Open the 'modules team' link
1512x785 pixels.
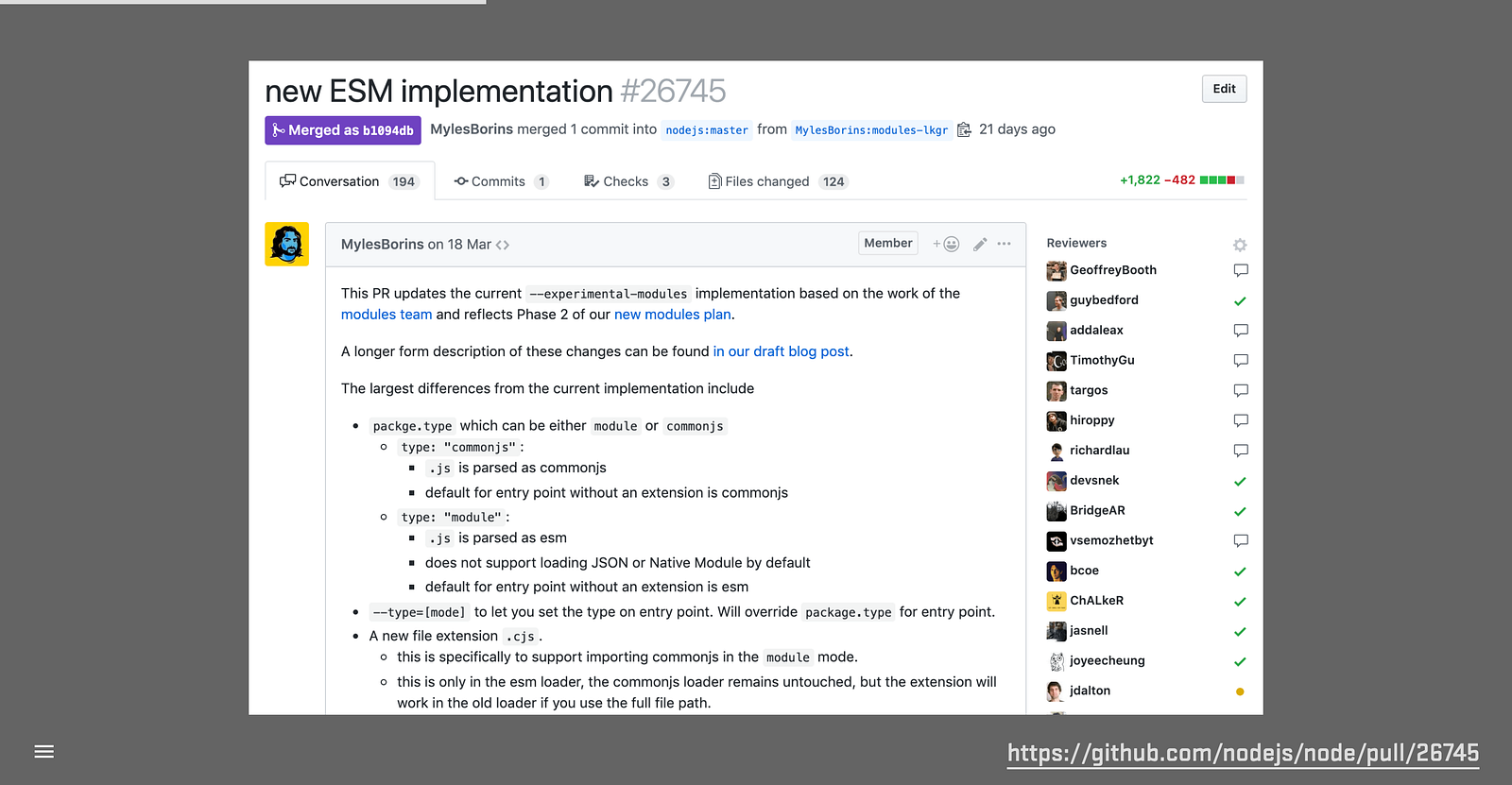coord(387,315)
